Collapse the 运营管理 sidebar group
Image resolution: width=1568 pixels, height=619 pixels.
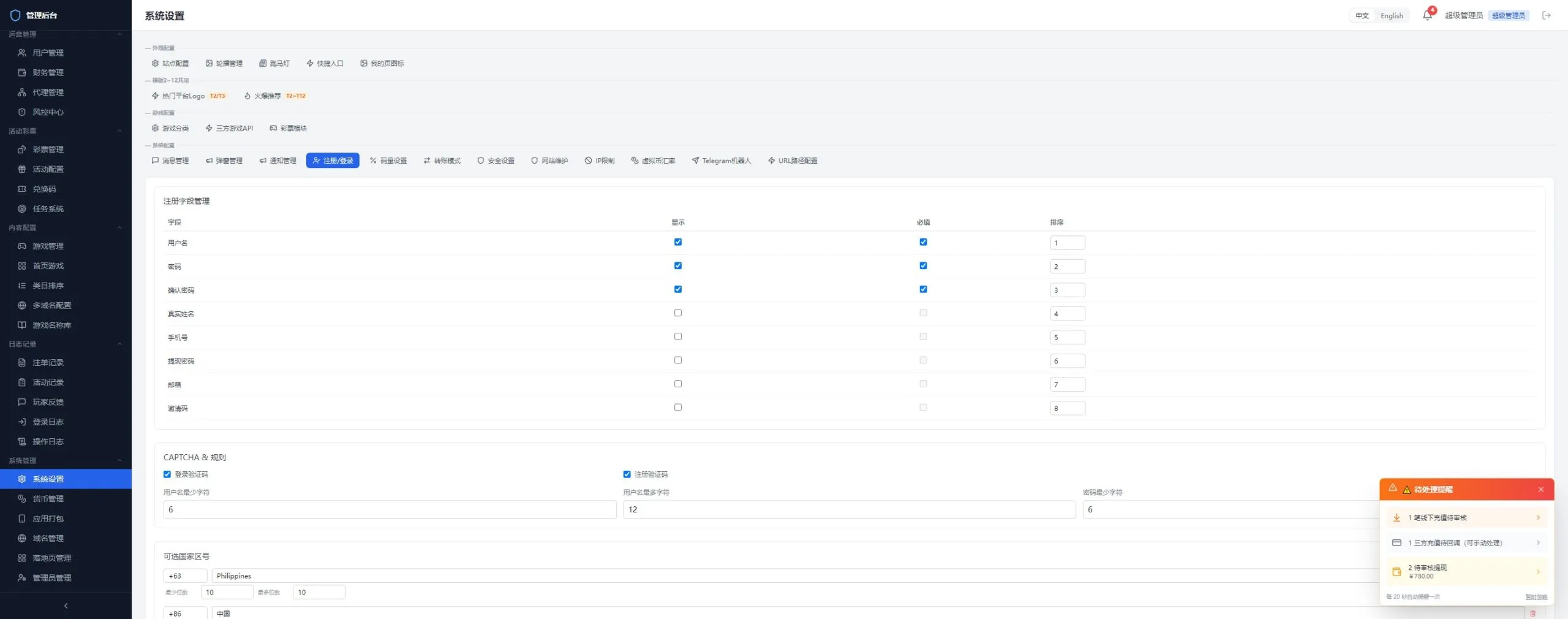pos(120,34)
